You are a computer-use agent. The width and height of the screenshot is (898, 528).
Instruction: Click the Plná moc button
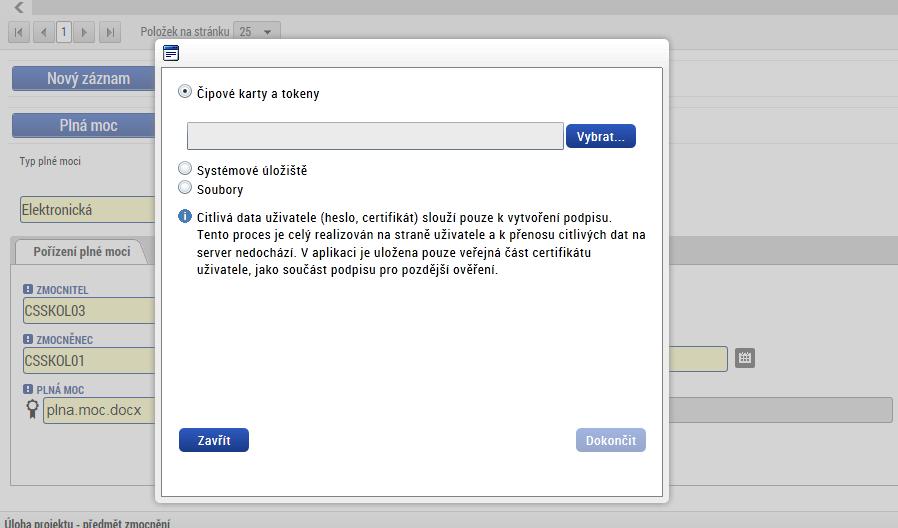[x=84, y=125]
